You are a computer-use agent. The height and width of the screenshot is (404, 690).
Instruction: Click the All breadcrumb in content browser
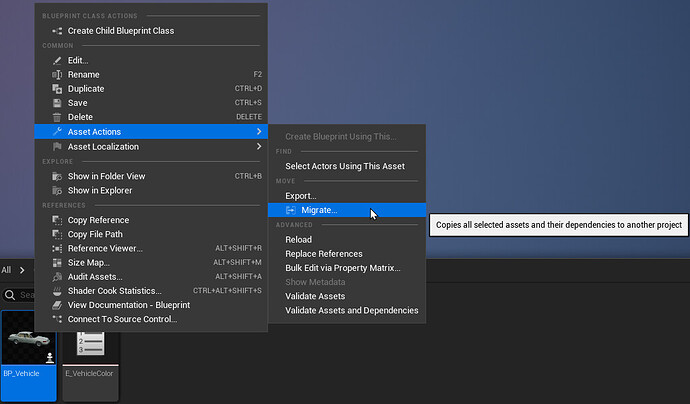click(x=7, y=270)
